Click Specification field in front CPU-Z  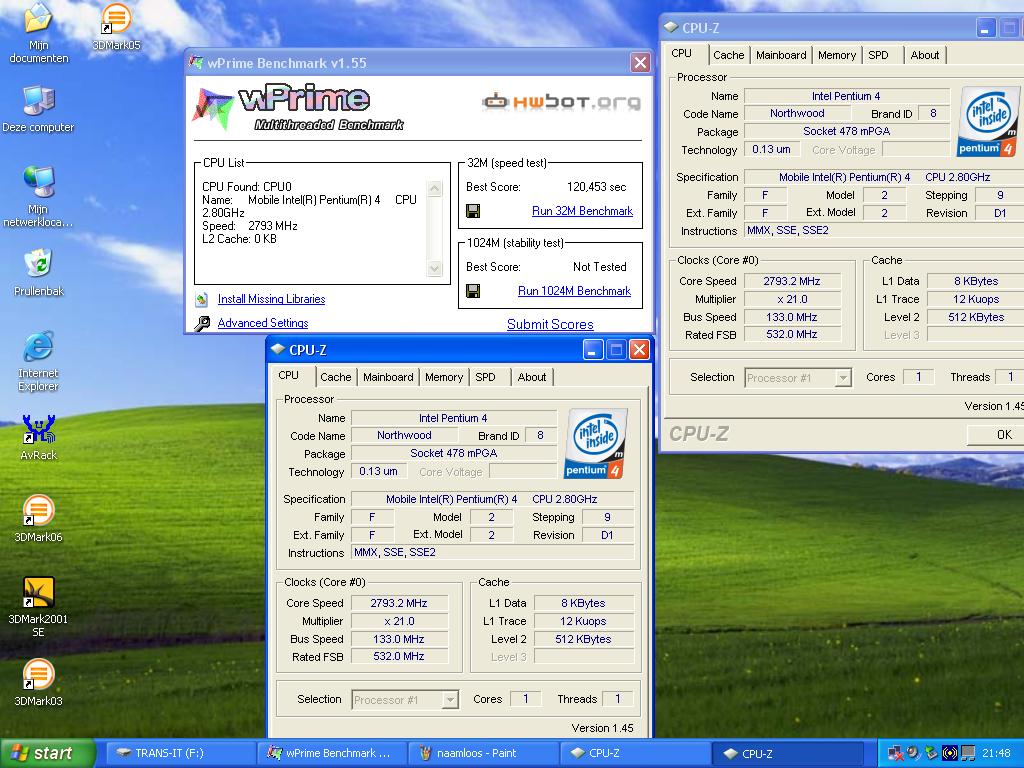tap(492, 499)
